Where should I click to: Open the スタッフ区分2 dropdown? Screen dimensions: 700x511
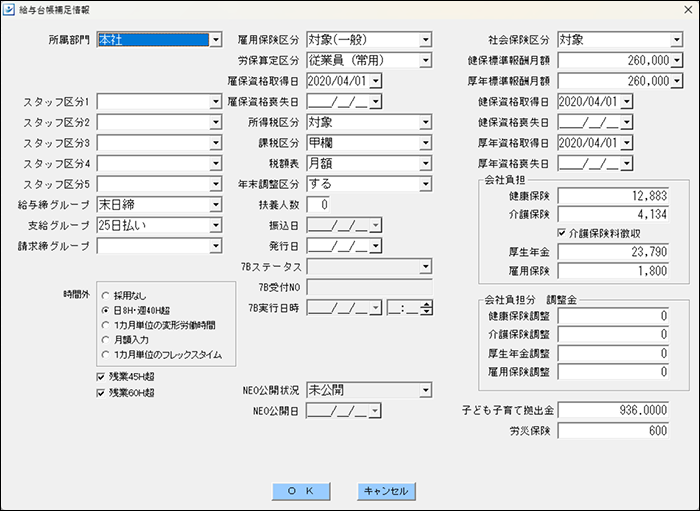pyautogui.click(x=215, y=122)
